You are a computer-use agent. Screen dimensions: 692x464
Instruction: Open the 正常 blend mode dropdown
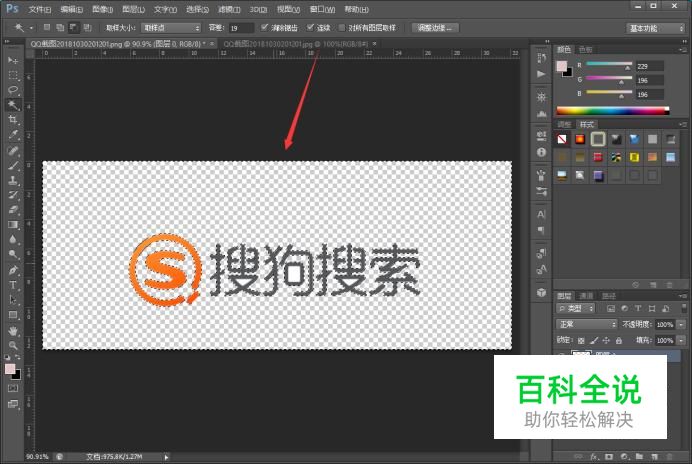[587, 324]
